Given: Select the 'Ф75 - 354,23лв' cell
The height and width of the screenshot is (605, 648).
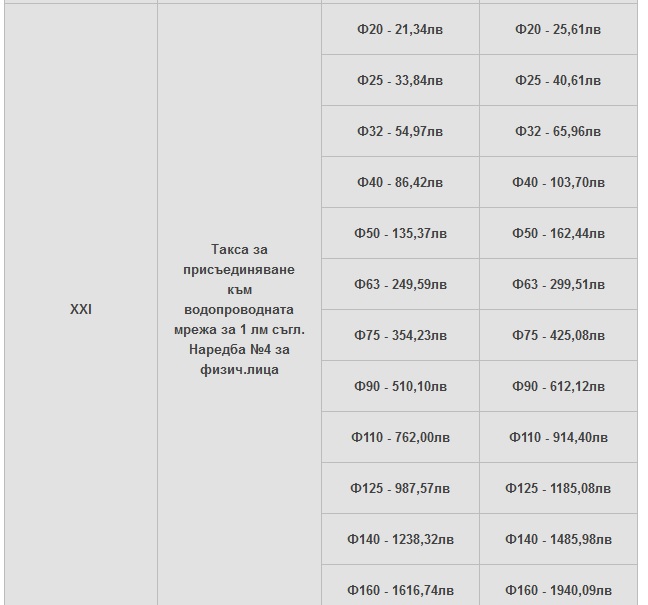Looking at the screenshot, I should pos(400,336).
